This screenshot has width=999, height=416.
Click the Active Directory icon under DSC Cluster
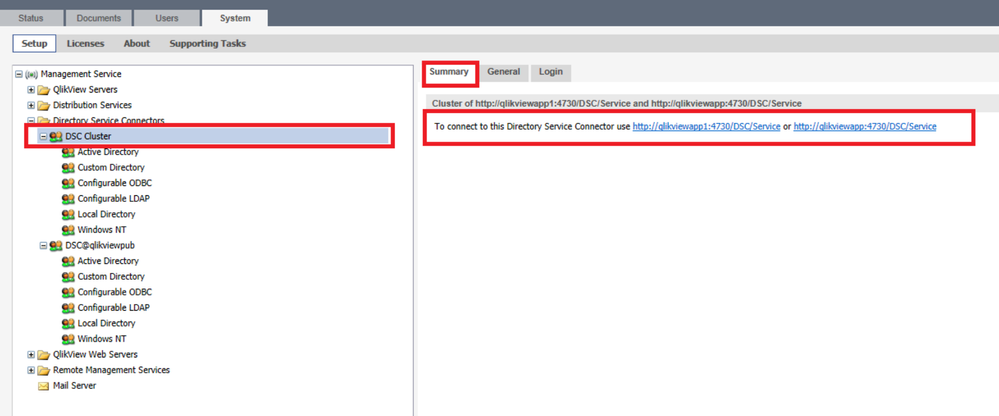point(68,152)
